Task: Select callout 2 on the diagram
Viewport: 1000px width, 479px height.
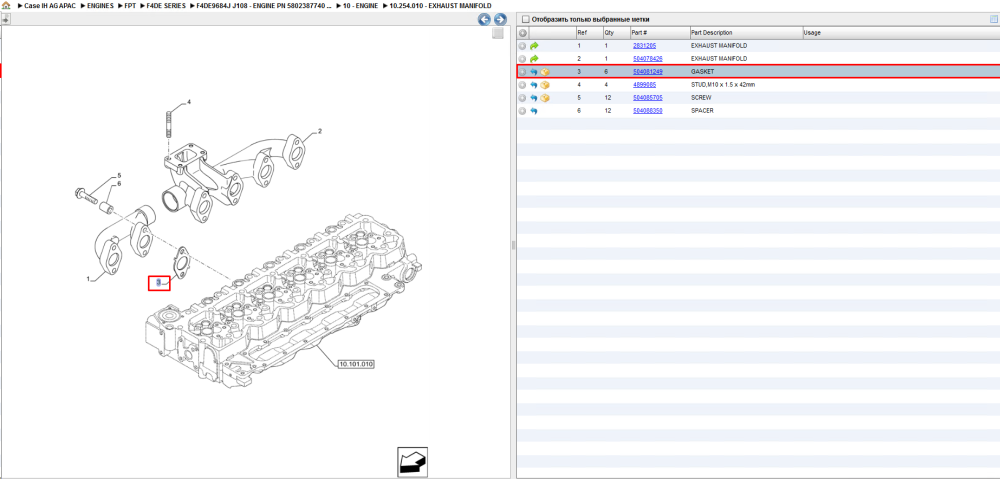Action: click(320, 131)
